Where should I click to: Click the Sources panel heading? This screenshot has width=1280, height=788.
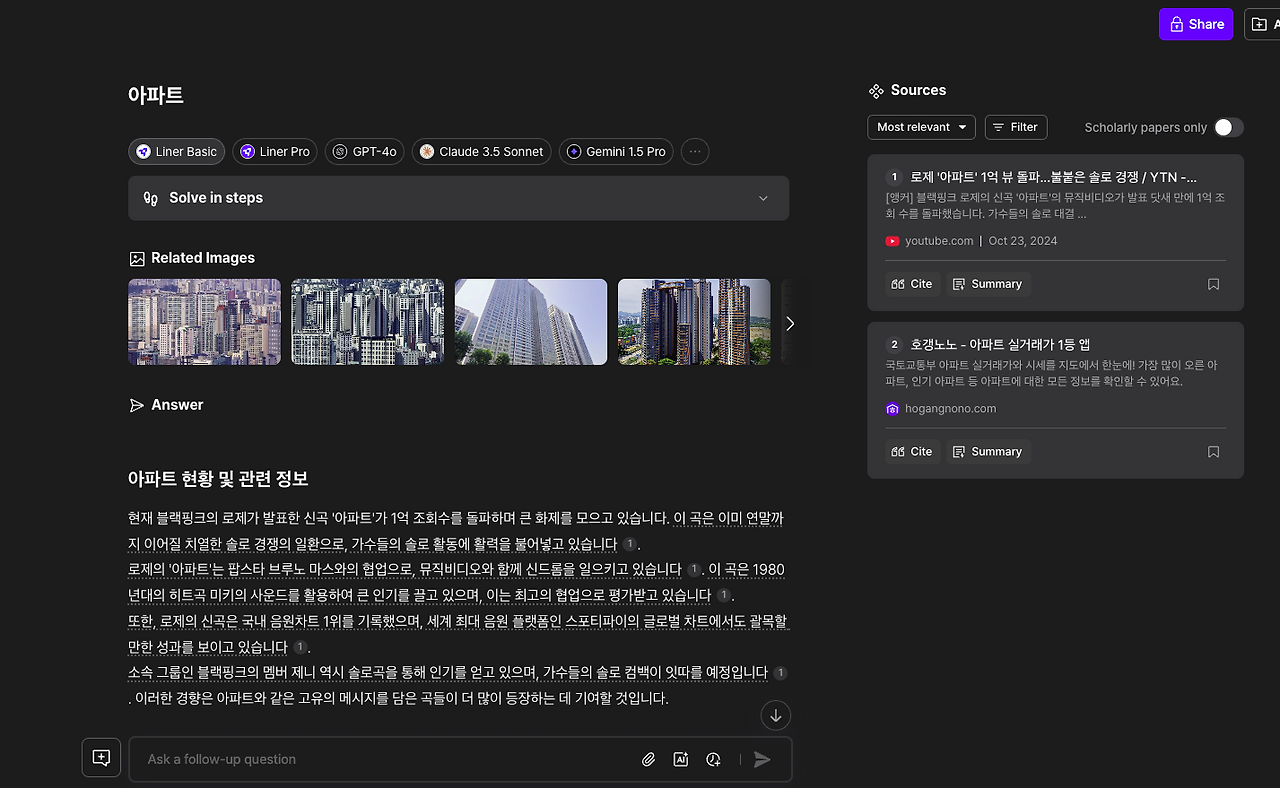[x=918, y=90]
